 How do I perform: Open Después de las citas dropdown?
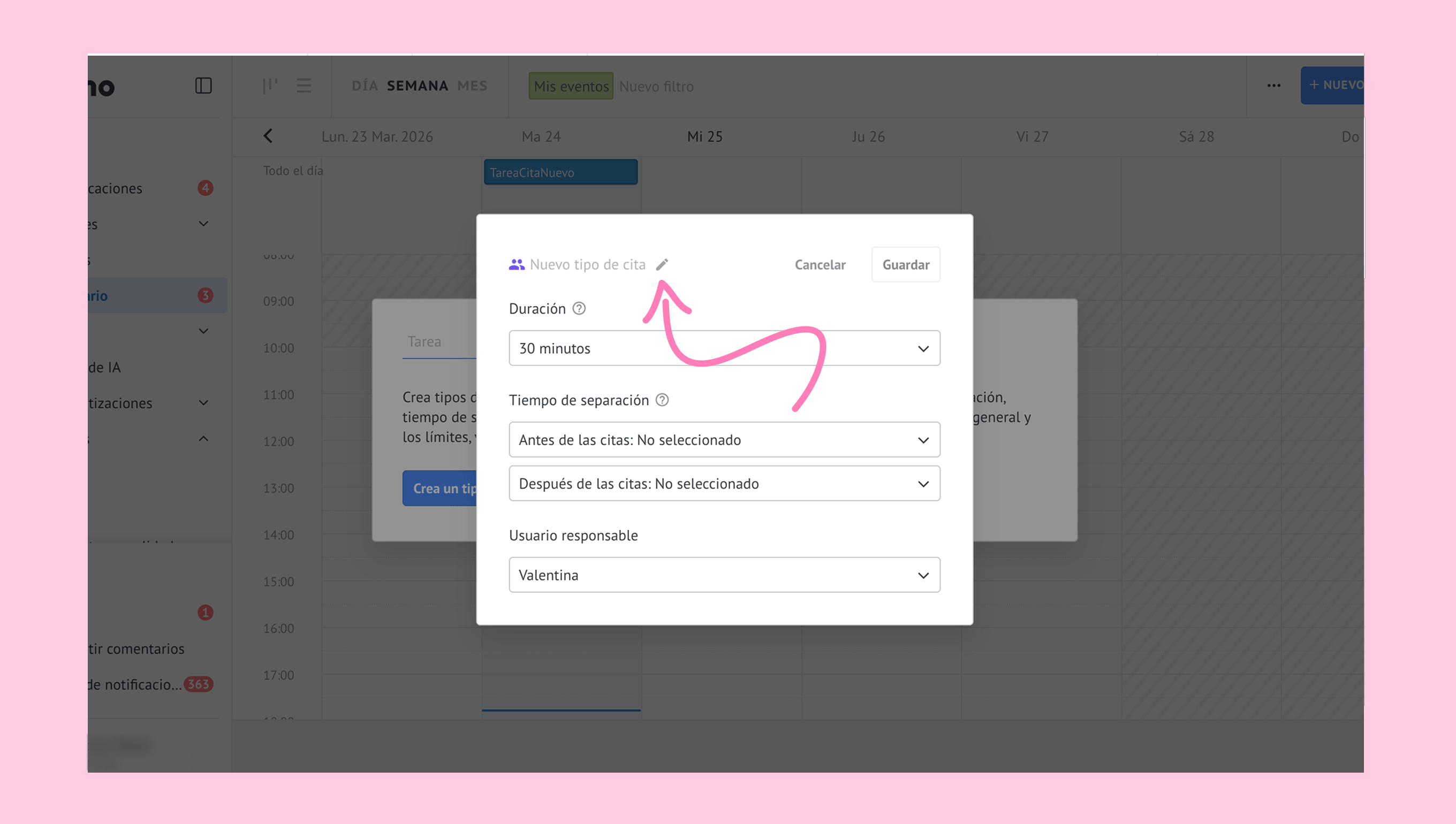point(724,483)
